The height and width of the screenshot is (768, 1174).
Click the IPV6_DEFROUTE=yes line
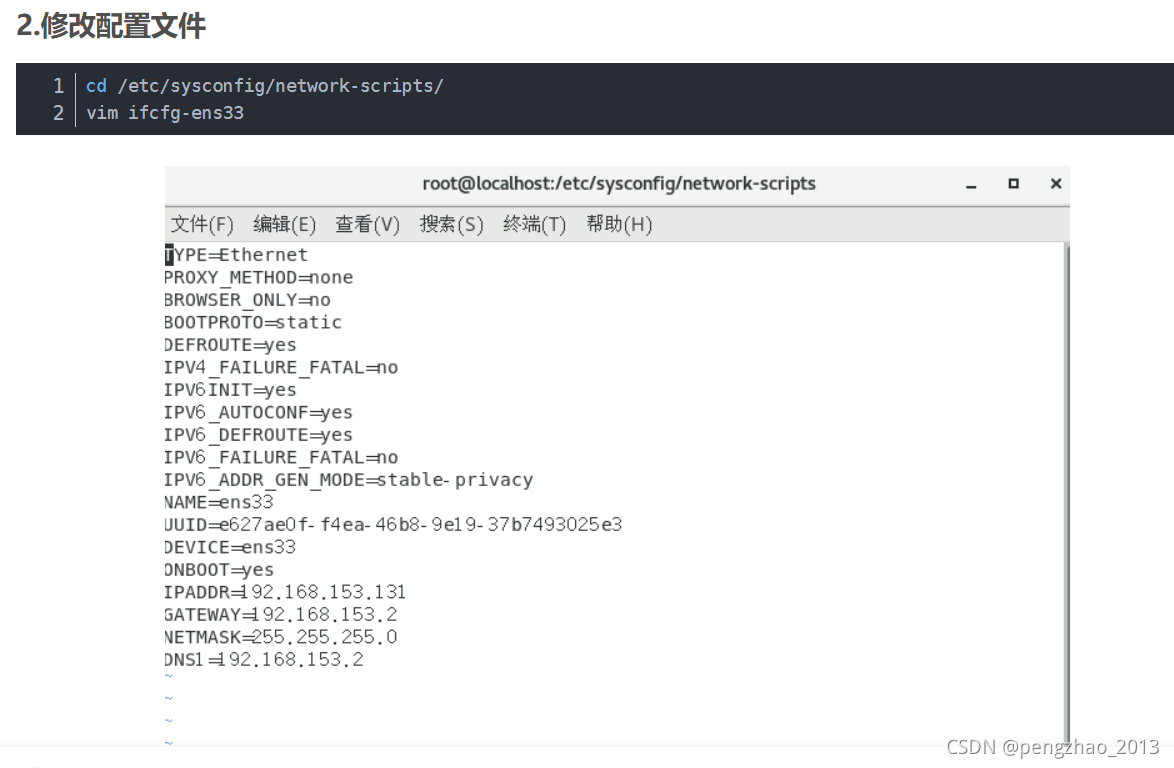258,435
